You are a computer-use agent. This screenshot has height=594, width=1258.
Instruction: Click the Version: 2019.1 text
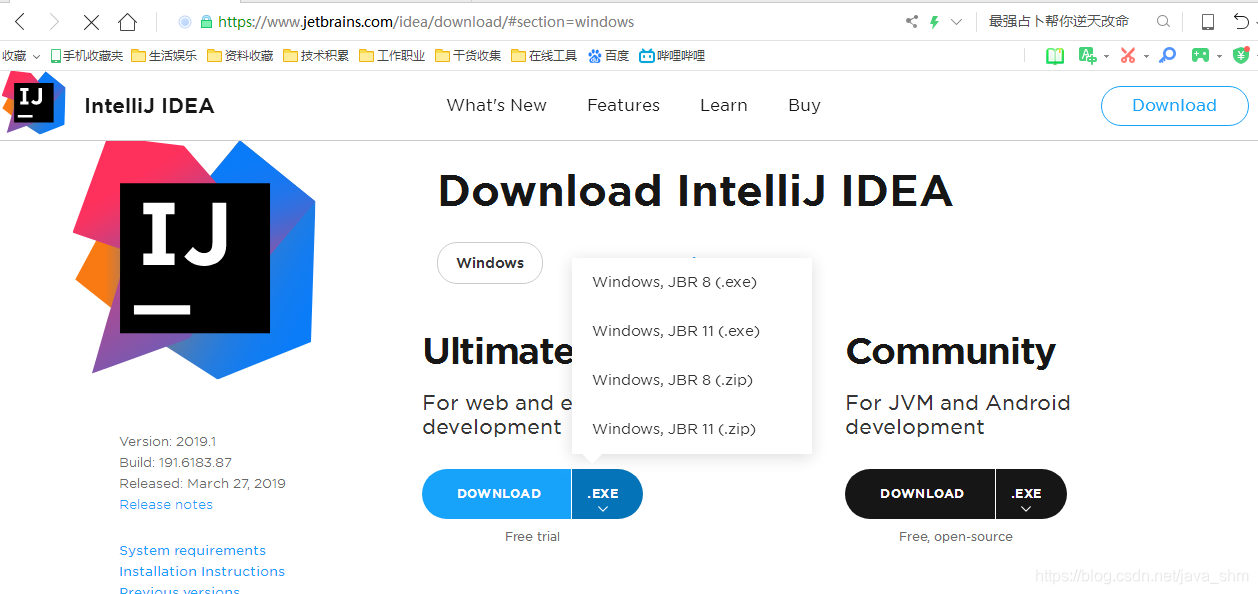[x=168, y=441]
